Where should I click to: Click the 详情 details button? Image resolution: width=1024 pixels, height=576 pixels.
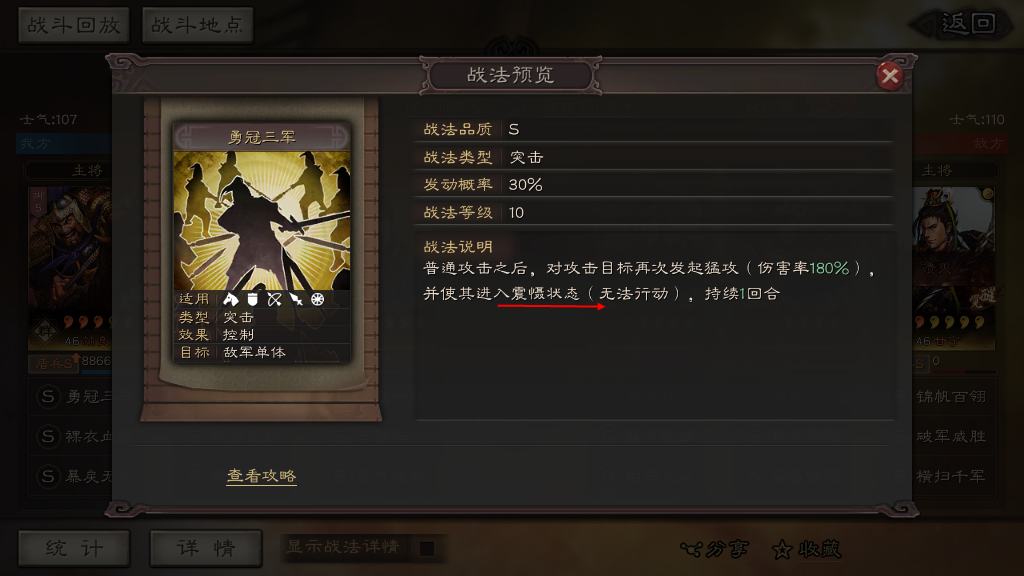[x=206, y=548]
